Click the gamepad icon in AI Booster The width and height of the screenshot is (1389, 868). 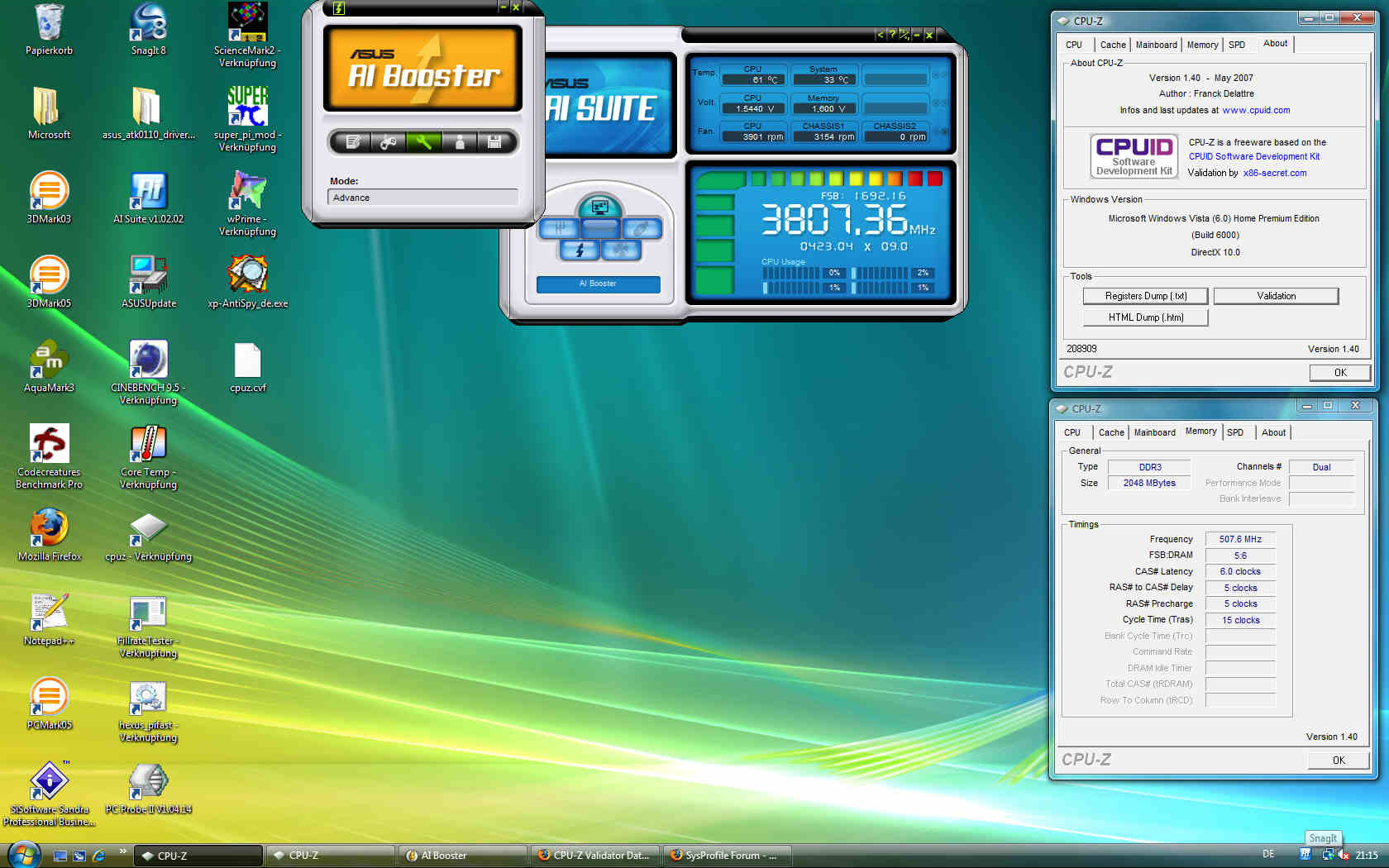tap(388, 142)
